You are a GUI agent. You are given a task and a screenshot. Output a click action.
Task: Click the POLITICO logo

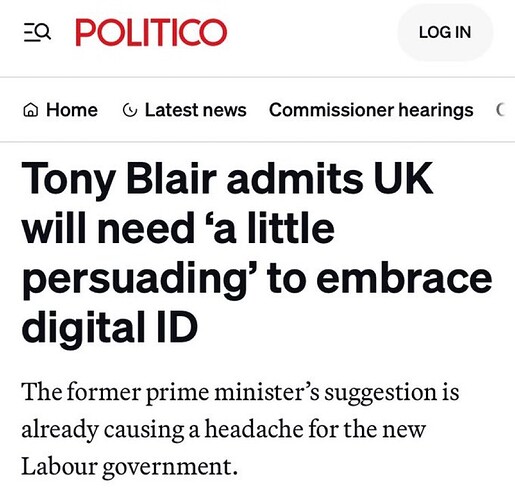click(x=151, y=32)
